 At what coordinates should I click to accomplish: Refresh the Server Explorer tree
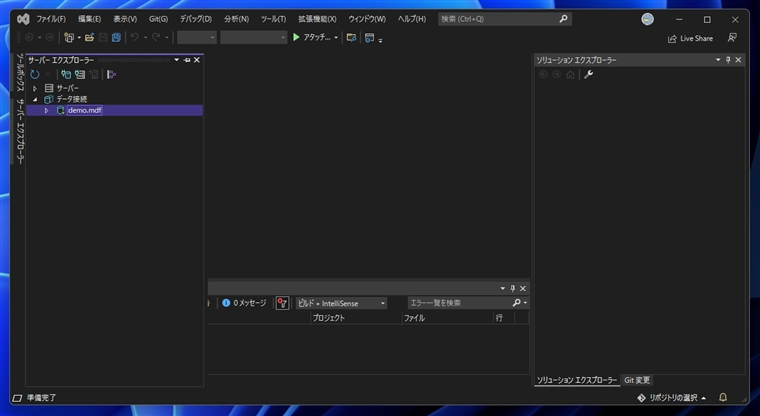pyautogui.click(x=34, y=74)
